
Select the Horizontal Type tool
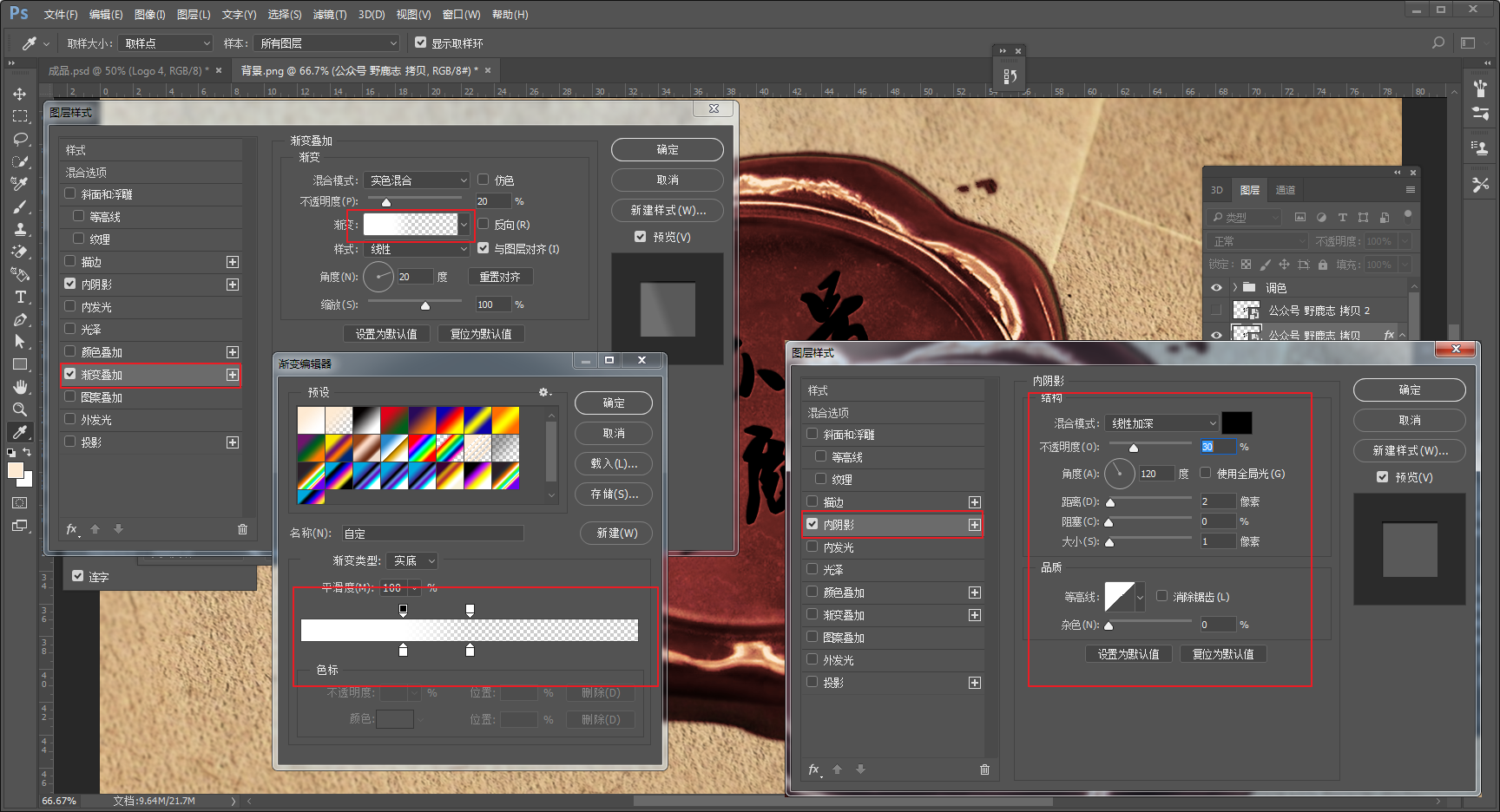(20, 297)
